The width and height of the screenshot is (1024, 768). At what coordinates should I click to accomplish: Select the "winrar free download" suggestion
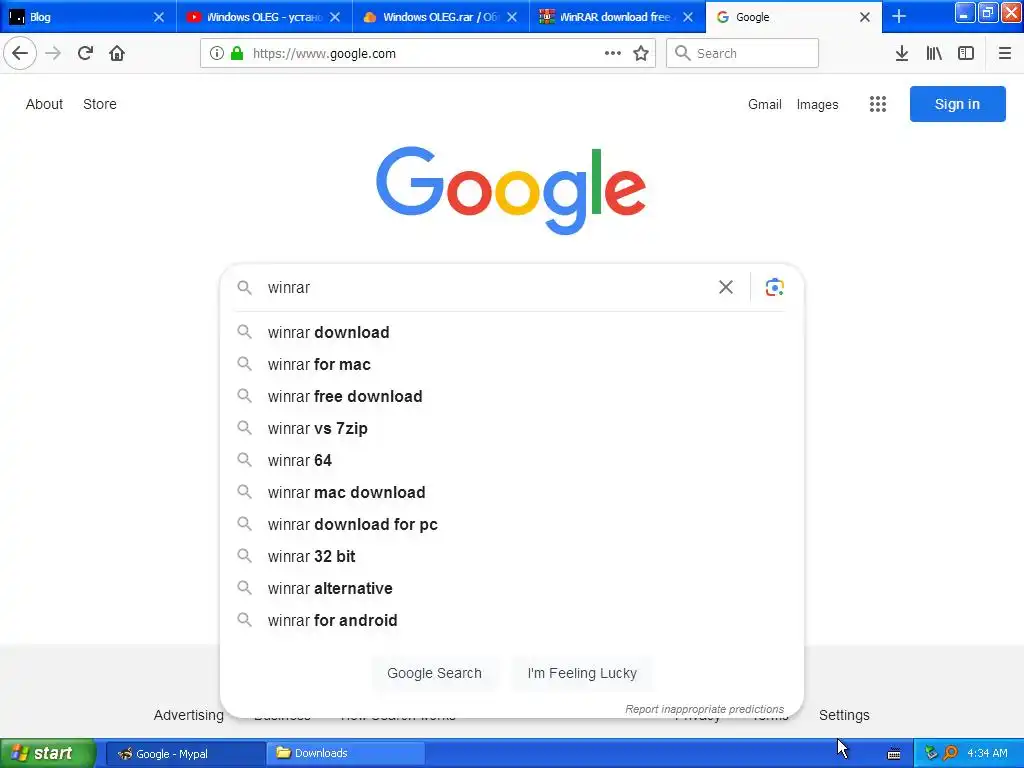[x=345, y=396]
